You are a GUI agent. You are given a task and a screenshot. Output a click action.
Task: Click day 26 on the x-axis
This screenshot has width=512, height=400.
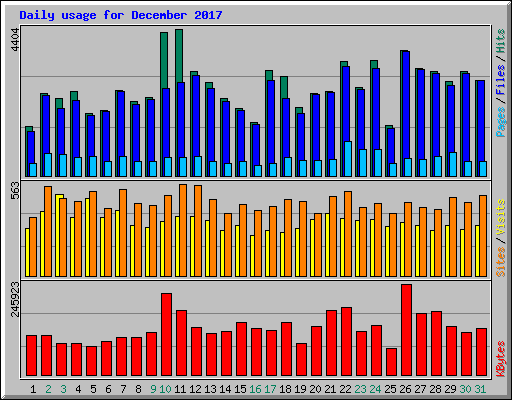coord(405,389)
